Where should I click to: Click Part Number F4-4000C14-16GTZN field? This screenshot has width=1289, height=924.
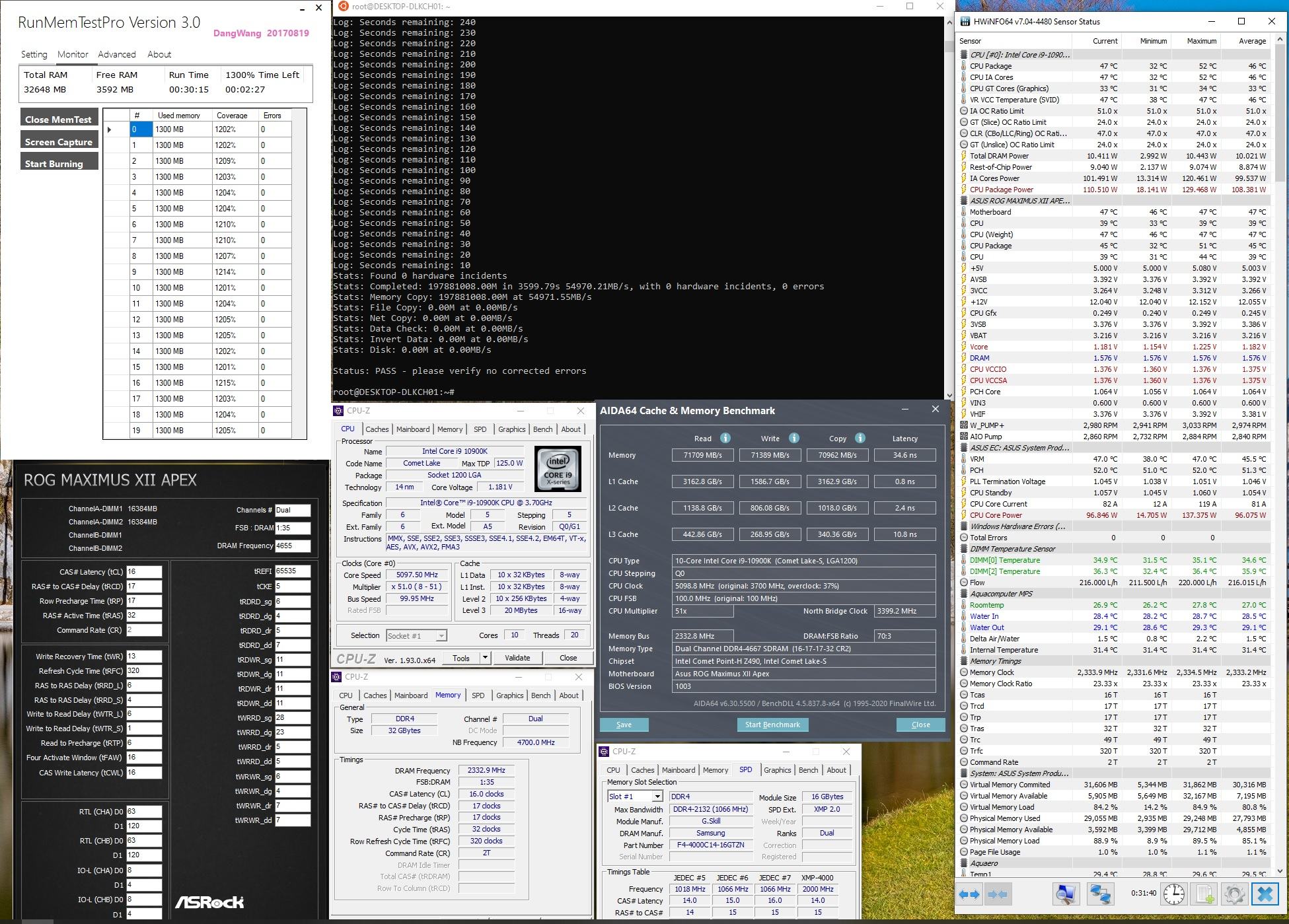[710, 845]
